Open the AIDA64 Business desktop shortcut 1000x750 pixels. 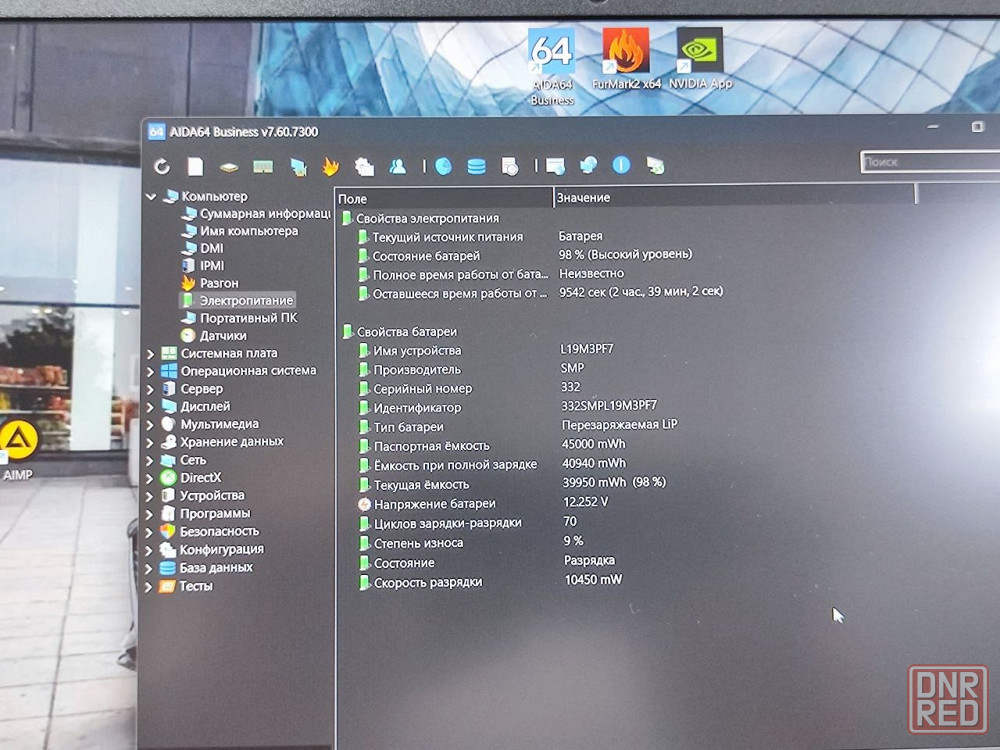[x=552, y=67]
